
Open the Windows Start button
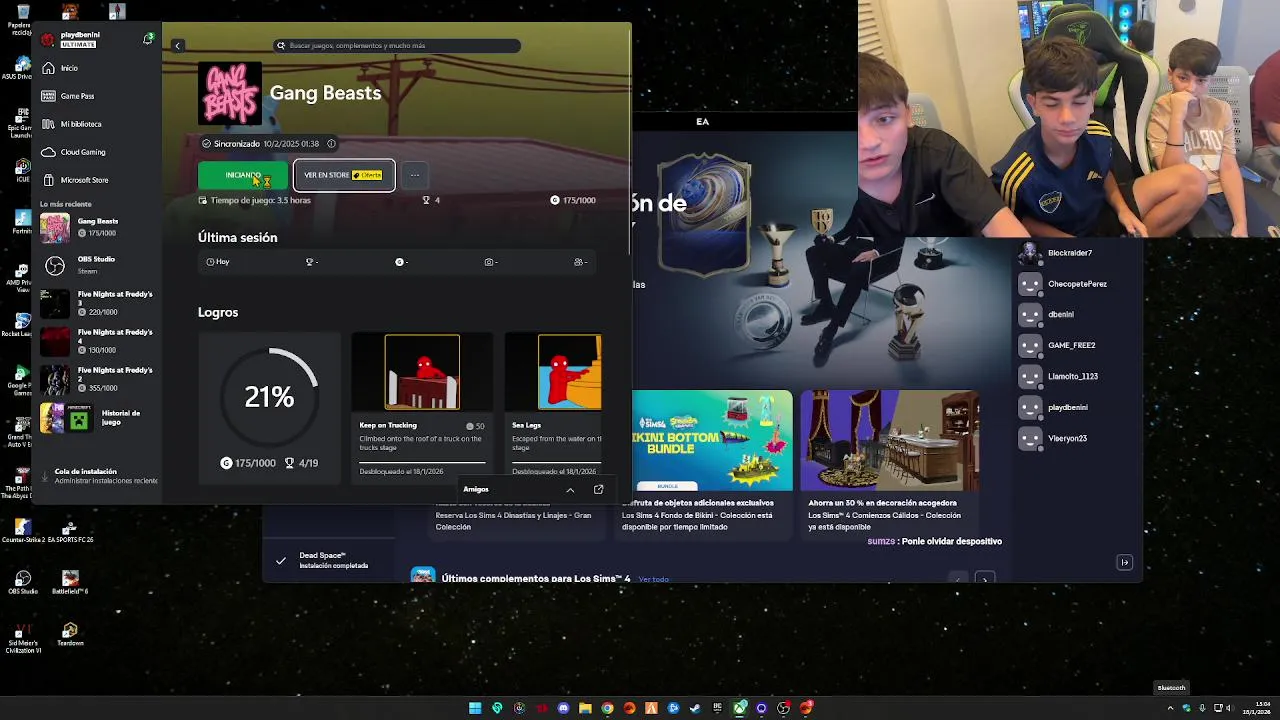click(x=475, y=708)
